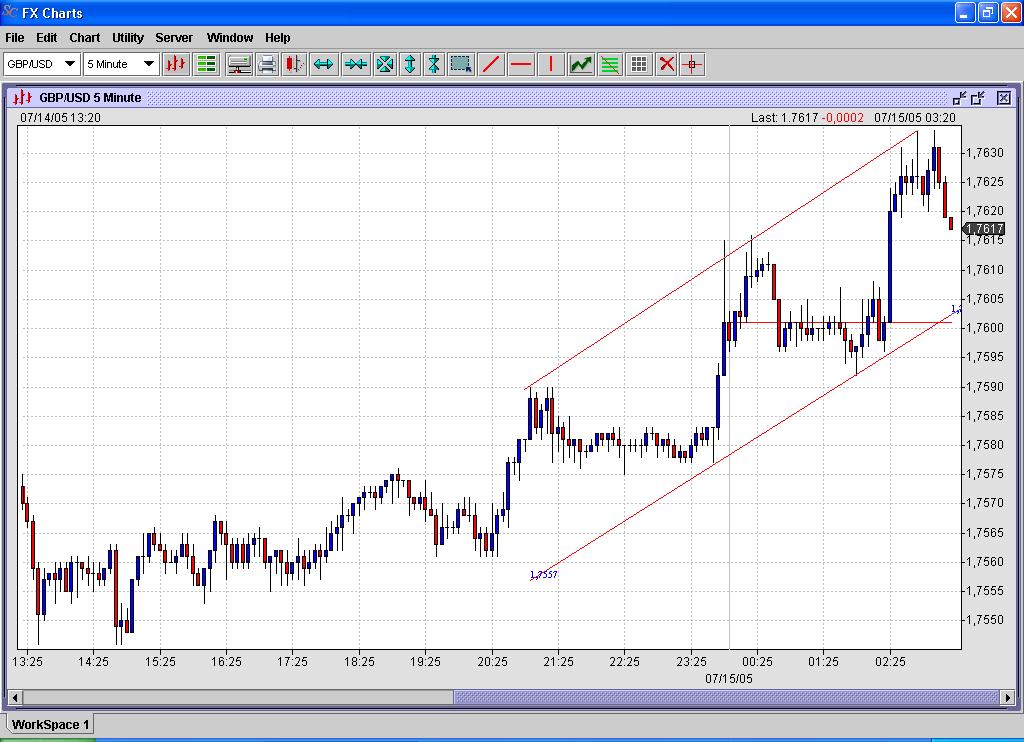Image resolution: width=1024 pixels, height=742 pixels.
Task: Open the Chart menu
Action: [x=84, y=38]
